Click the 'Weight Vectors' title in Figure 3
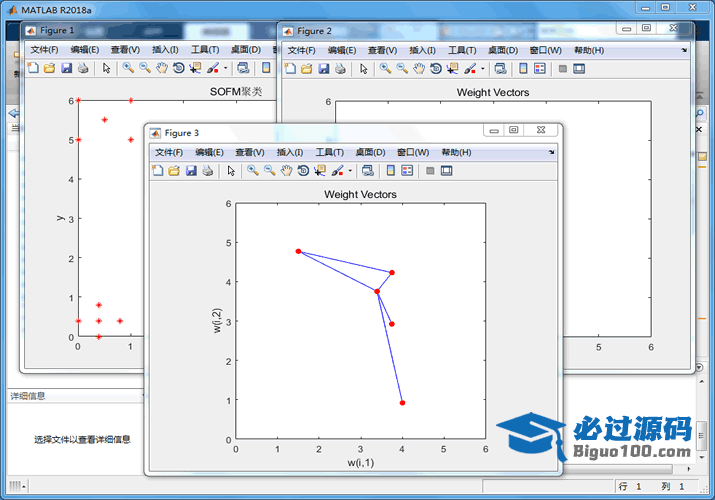The width and height of the screenshot is (715, 500). [x=360, y=194]
